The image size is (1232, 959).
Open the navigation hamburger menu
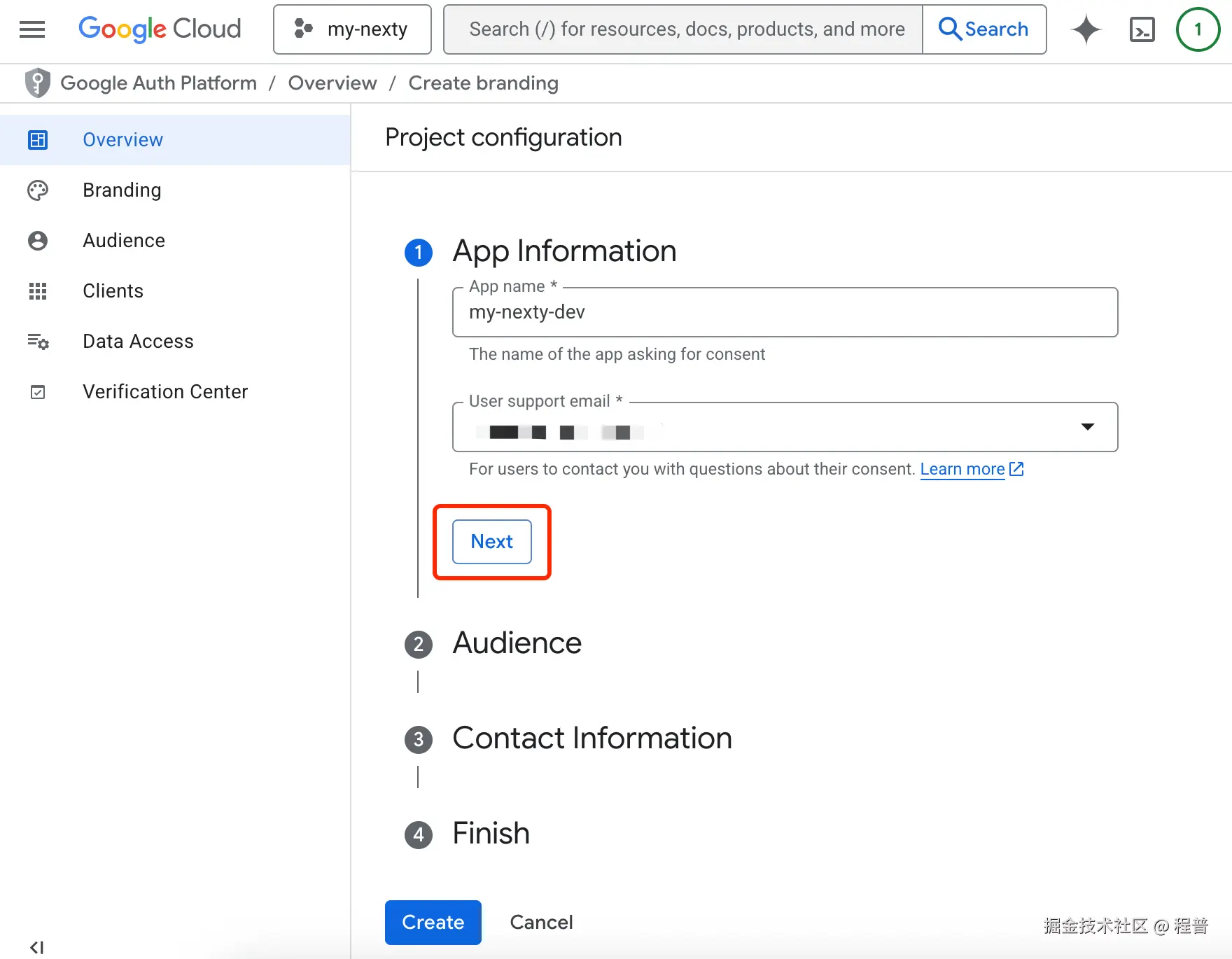[x=31, y=29]
